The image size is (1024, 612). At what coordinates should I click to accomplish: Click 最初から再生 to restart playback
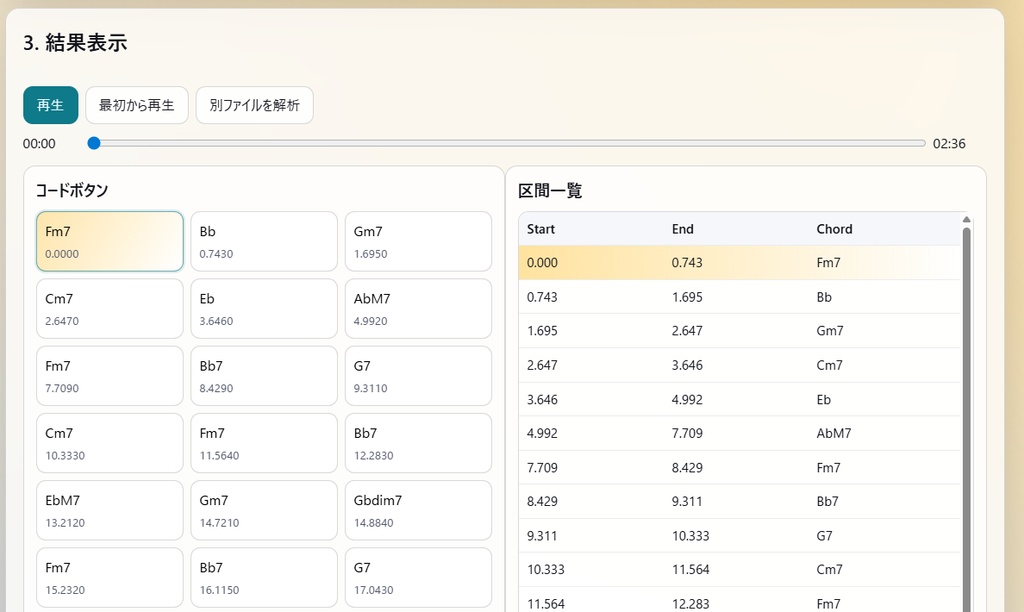(137, 104)
